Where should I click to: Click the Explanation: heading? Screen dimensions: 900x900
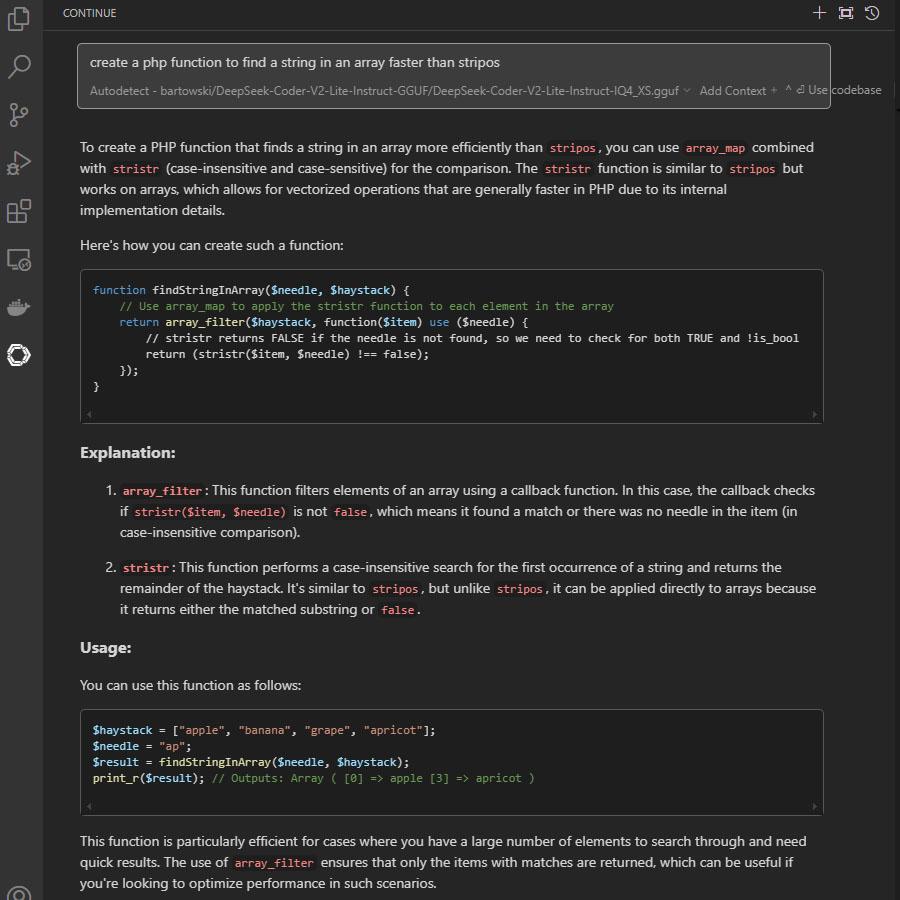point(127,453)
